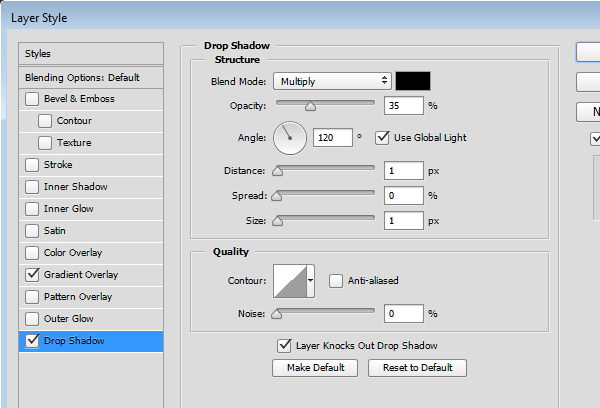Open the contour picker dropdown arrow
The height and width of the screenshot is (408, 600).
click(310, 281)
